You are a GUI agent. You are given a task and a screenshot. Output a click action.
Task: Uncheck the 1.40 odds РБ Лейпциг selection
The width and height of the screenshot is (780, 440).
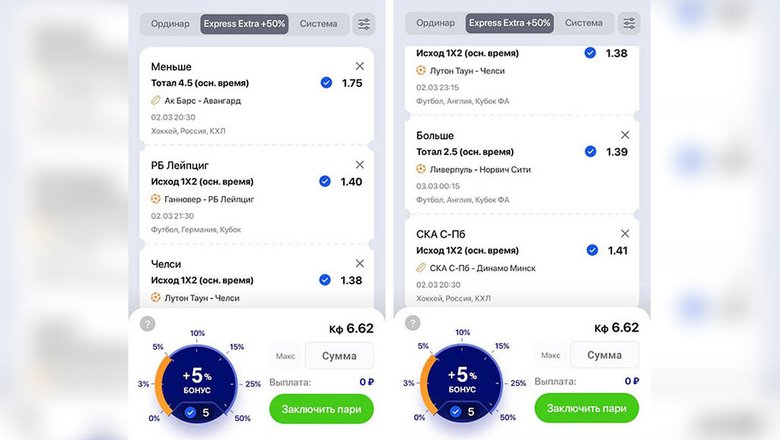pyautogui.click(x=325, y=181)
